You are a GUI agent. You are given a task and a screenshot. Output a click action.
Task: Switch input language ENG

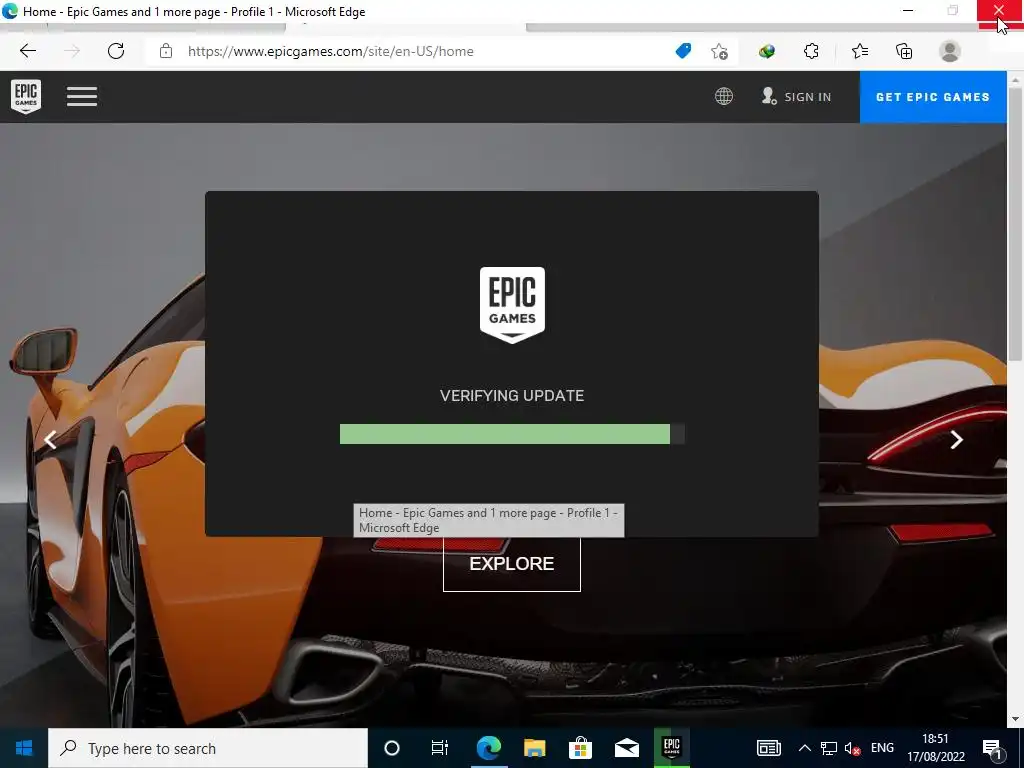pyautogui.click(x=882, y=748)
